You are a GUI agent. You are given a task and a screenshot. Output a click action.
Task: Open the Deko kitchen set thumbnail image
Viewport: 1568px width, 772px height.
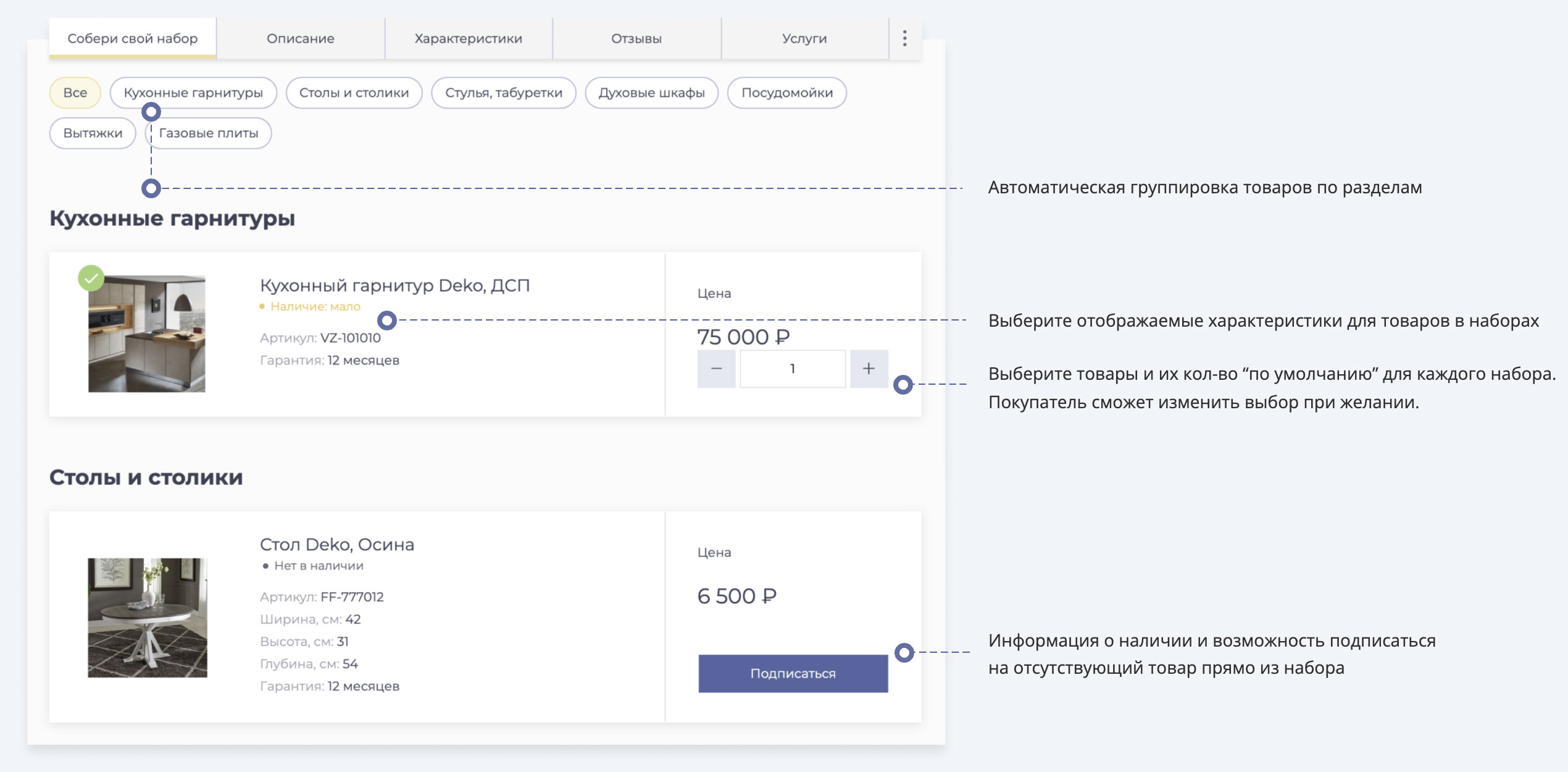pyautogui.click(x=147, y=334)
